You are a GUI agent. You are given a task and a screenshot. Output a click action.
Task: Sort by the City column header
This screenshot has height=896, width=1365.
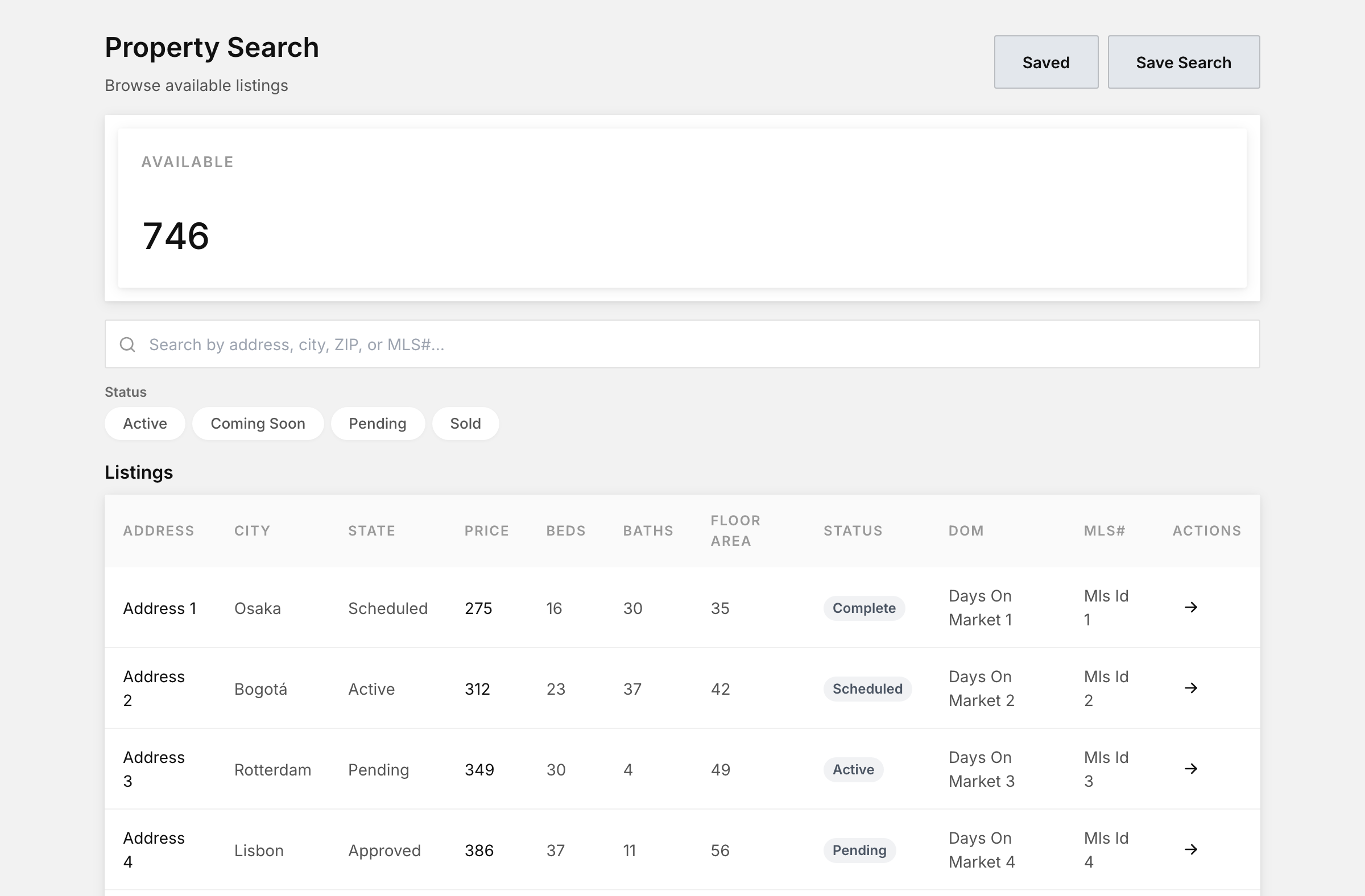click(x=253, y=531)
